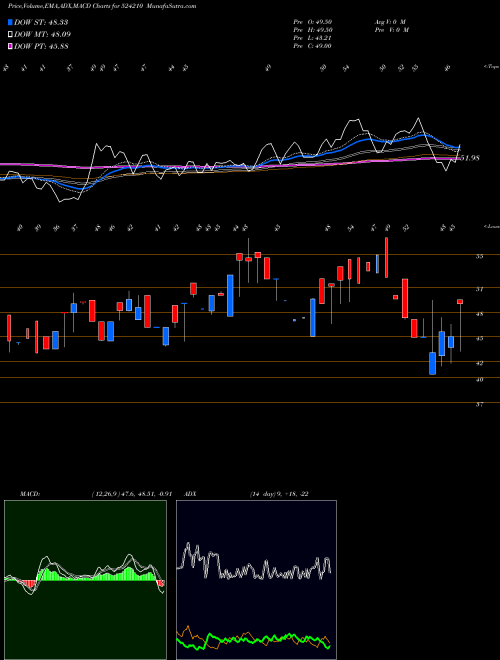Click the lowest blue candlestick near 42
Image resolution: width=500 pixels, height=660 pixels.
pyautogui.click(x=432, y=363)
